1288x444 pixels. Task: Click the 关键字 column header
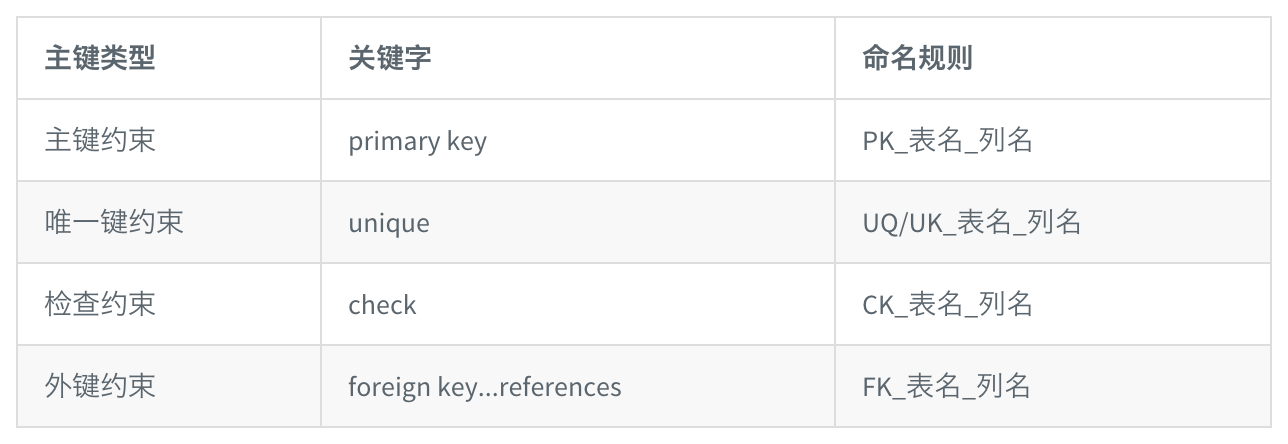point(390,58)
